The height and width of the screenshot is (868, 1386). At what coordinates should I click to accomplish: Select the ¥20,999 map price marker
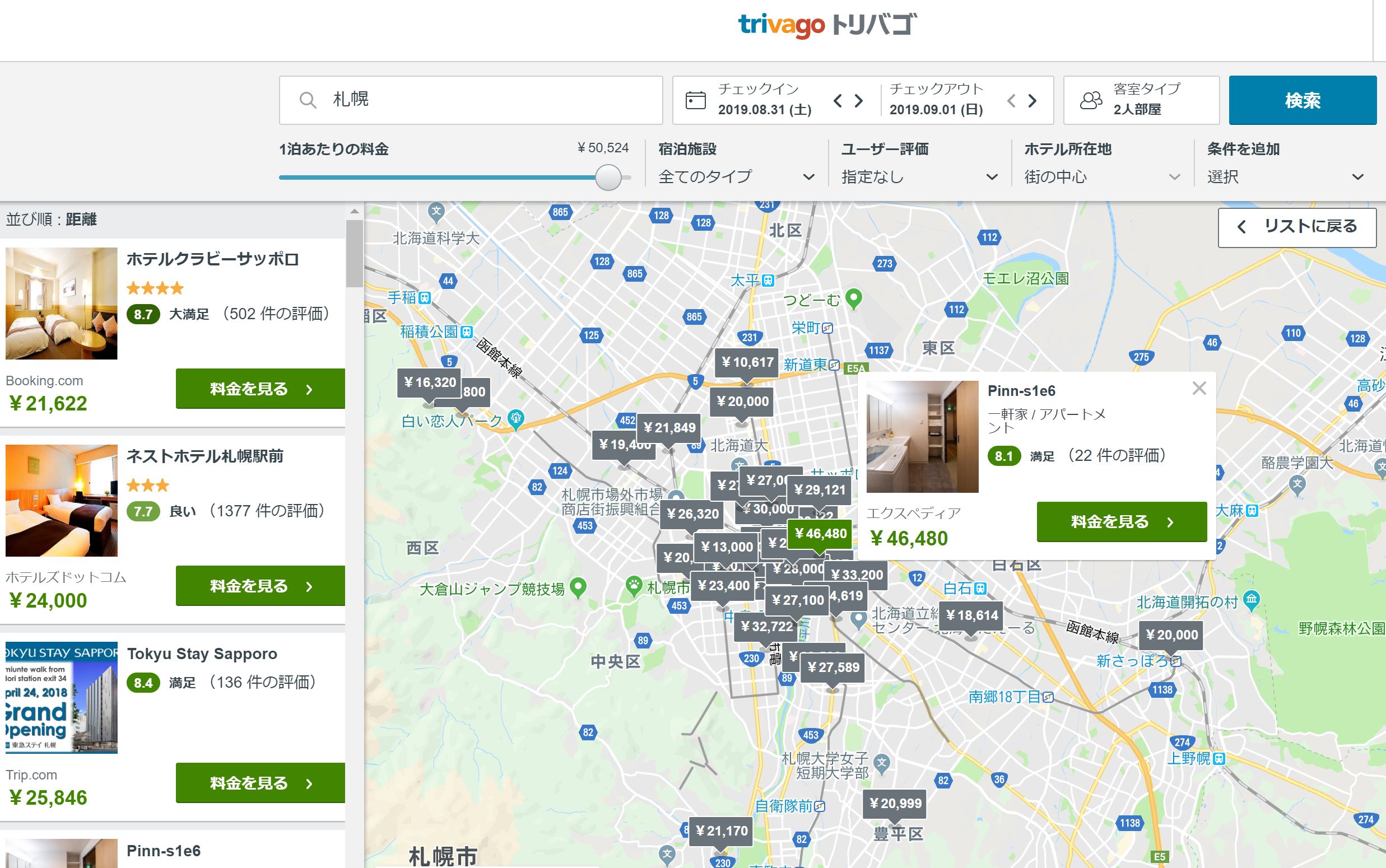895,804
